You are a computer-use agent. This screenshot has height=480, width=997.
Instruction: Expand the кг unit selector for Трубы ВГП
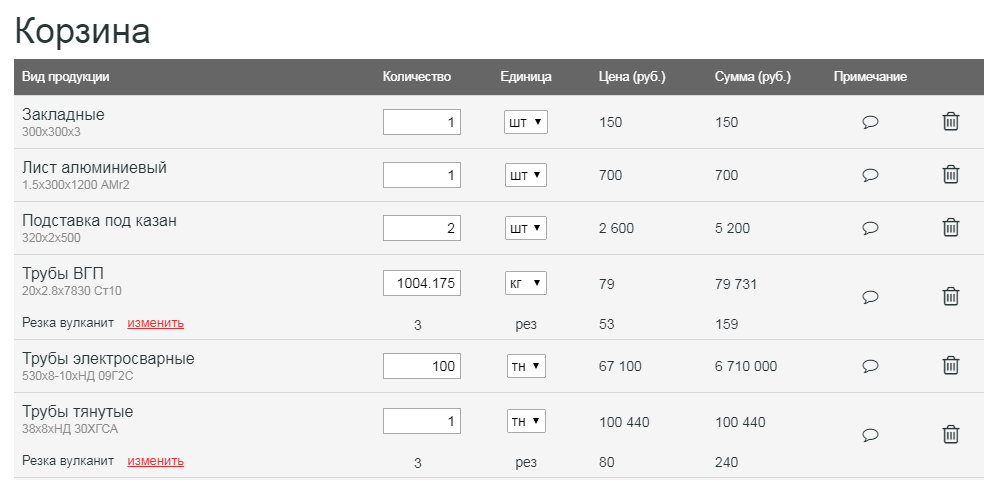pyautogui.click(x=526, y=284)
